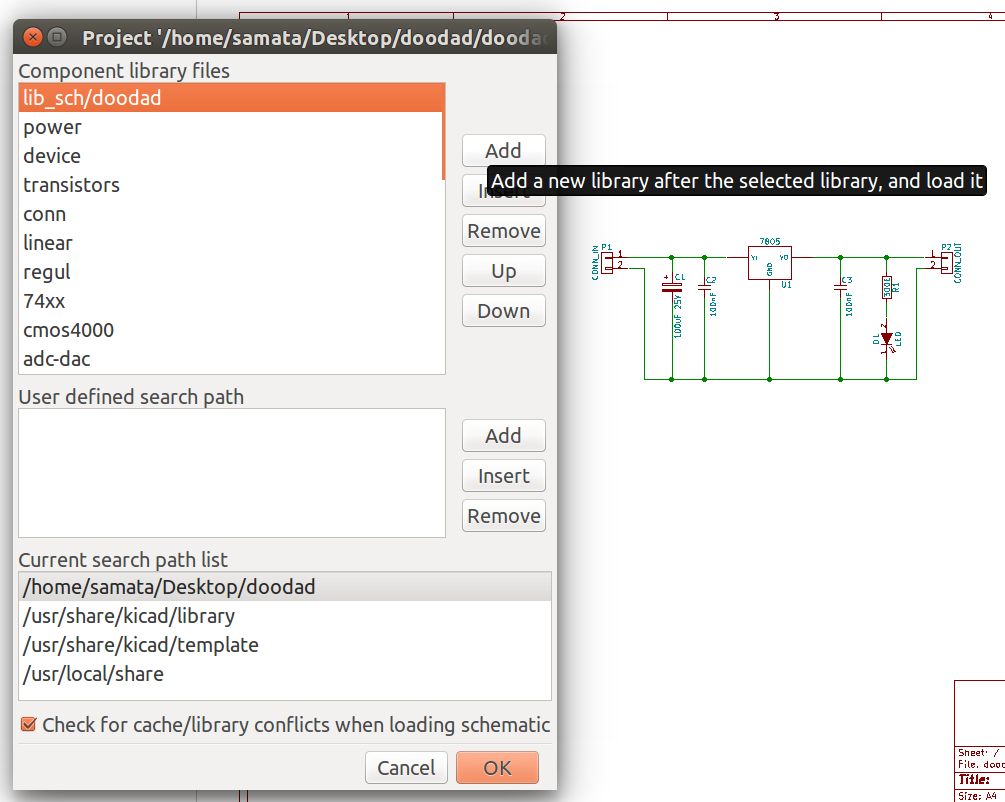Select the power library entry

click(52, 127)
